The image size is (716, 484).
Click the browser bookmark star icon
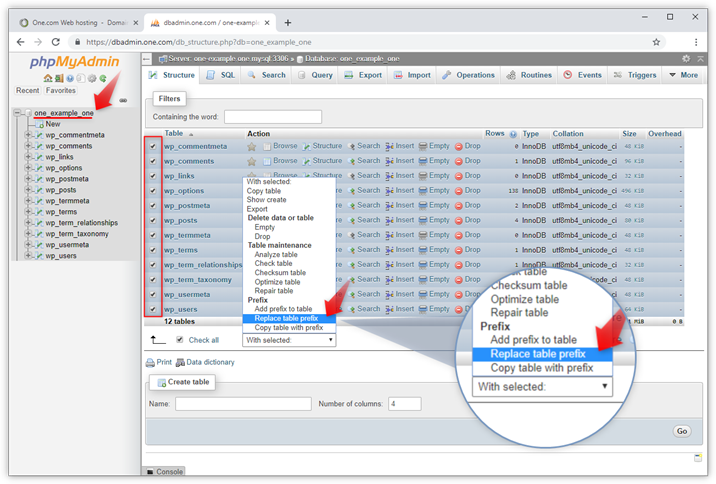(x=656, y=42)
